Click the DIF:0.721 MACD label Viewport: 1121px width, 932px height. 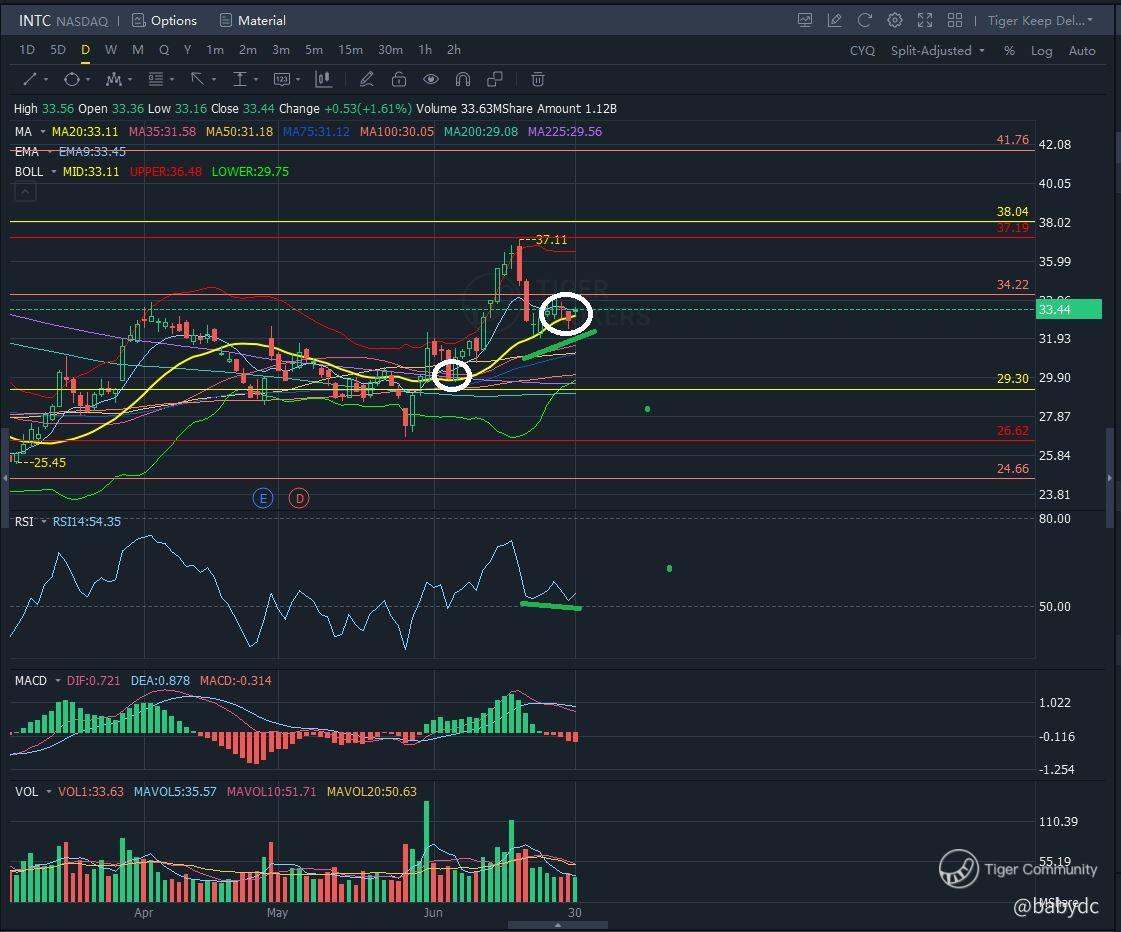[94, 680]
